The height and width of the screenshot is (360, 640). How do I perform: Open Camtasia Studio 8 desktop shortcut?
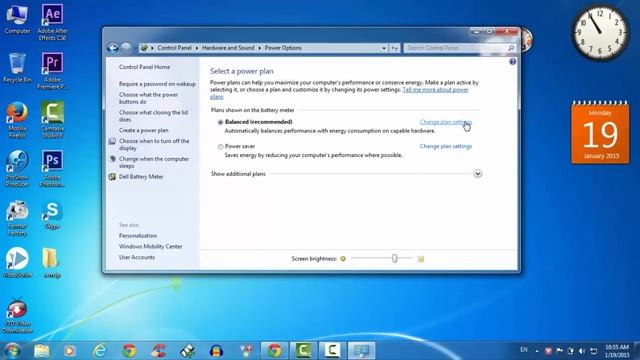(52, 120)
